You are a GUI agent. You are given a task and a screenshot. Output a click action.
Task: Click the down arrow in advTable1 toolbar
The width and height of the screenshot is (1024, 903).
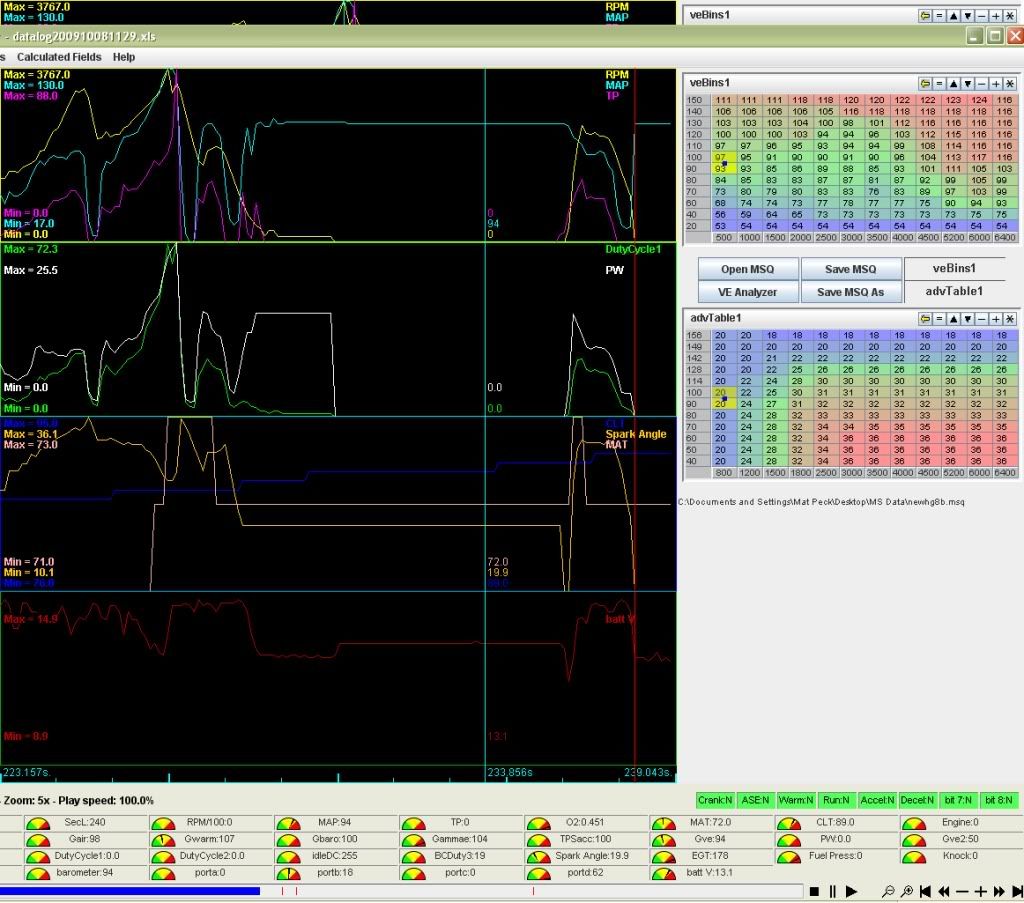click(967, 318)
